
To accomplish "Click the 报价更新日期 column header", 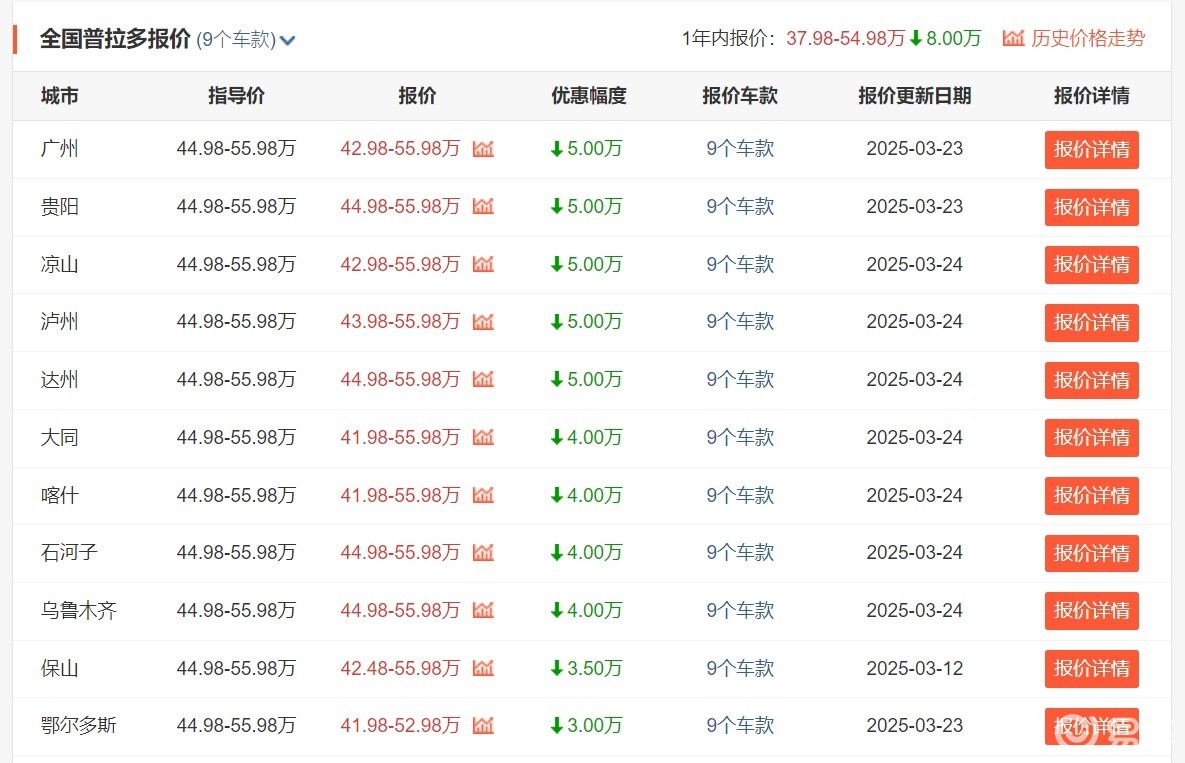I will tap(914, 96).
